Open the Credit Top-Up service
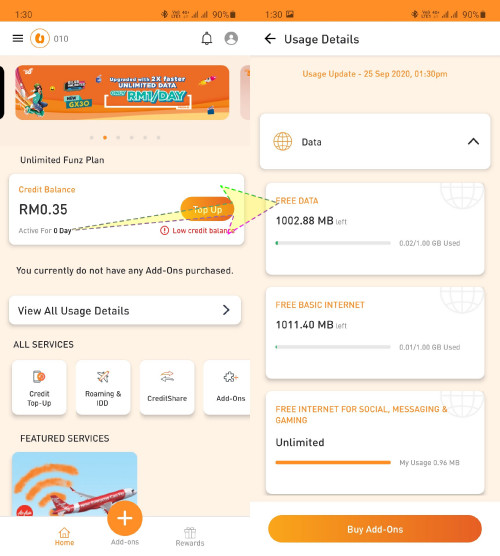This screenshot has width=500, height=556. [x=39, y=388]
